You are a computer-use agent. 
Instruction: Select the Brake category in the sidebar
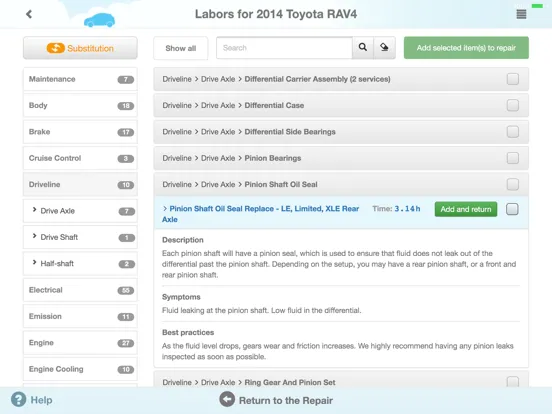(x=80, y=132)
